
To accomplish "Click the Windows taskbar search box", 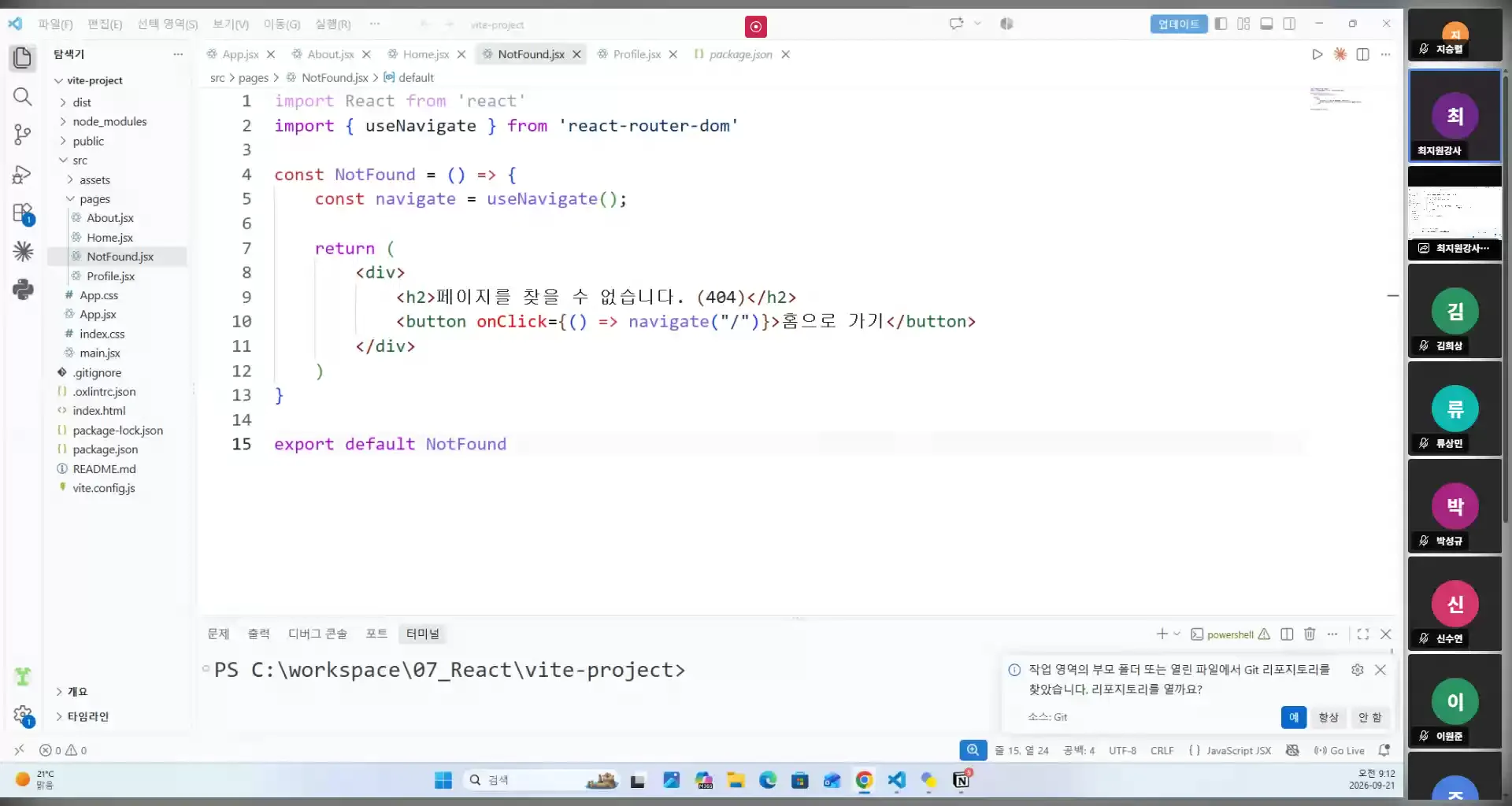I will point(540,780).
